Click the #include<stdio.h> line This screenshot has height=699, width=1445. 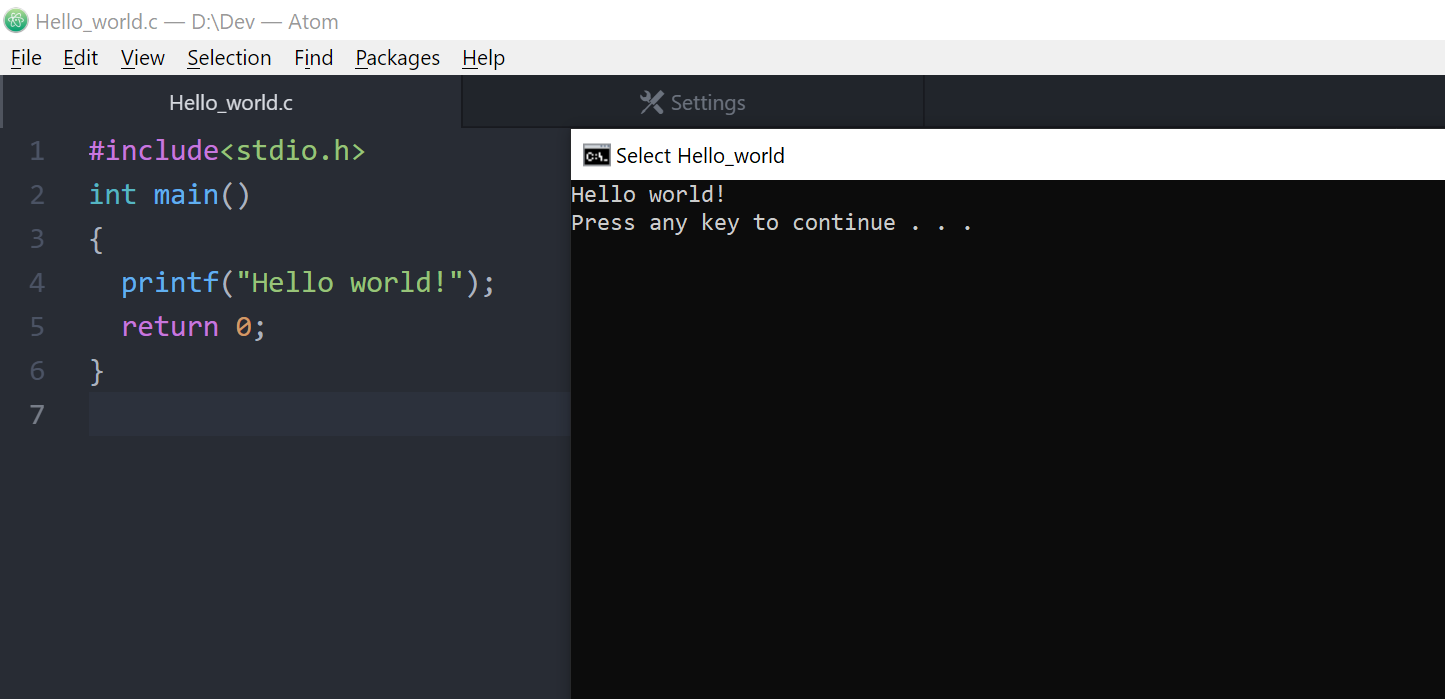click(x=225, y=150)
